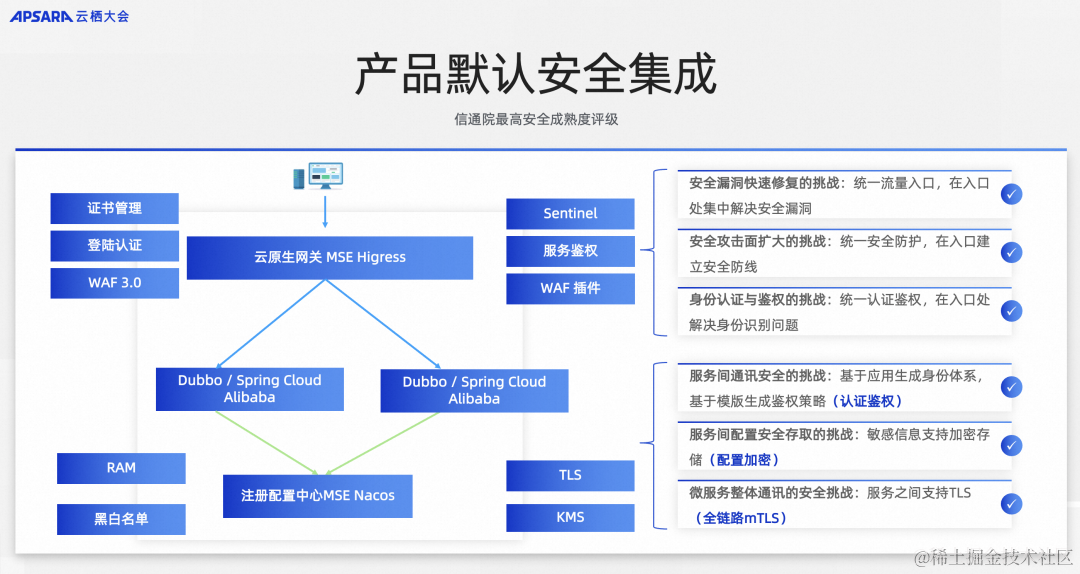Click the text 安全攻击面扩大的挑战
Image resolution: width=1080 pixels, height=574 pixels.
tap(757, 242)
